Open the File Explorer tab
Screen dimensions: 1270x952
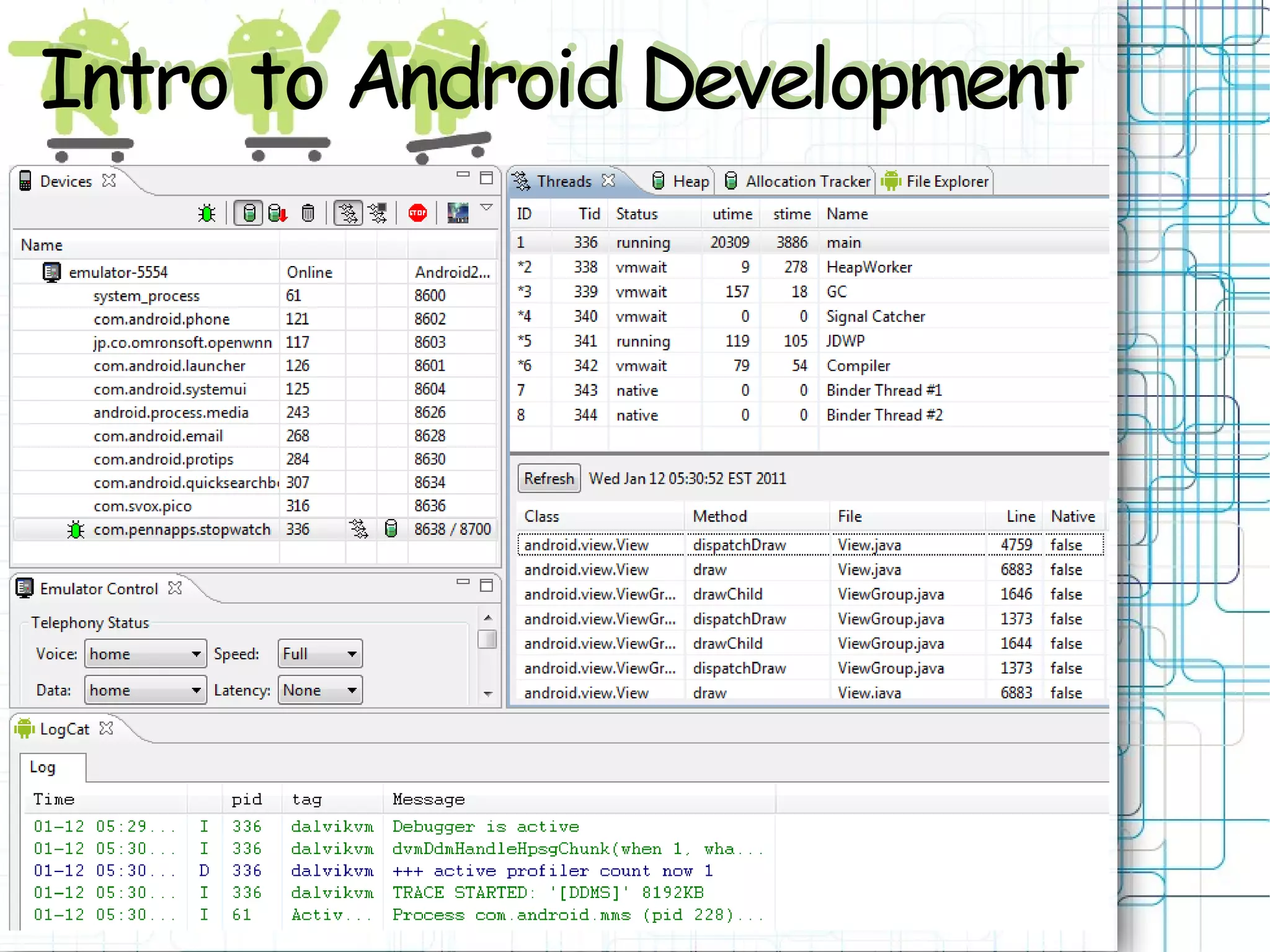click(x=936, y=181)
